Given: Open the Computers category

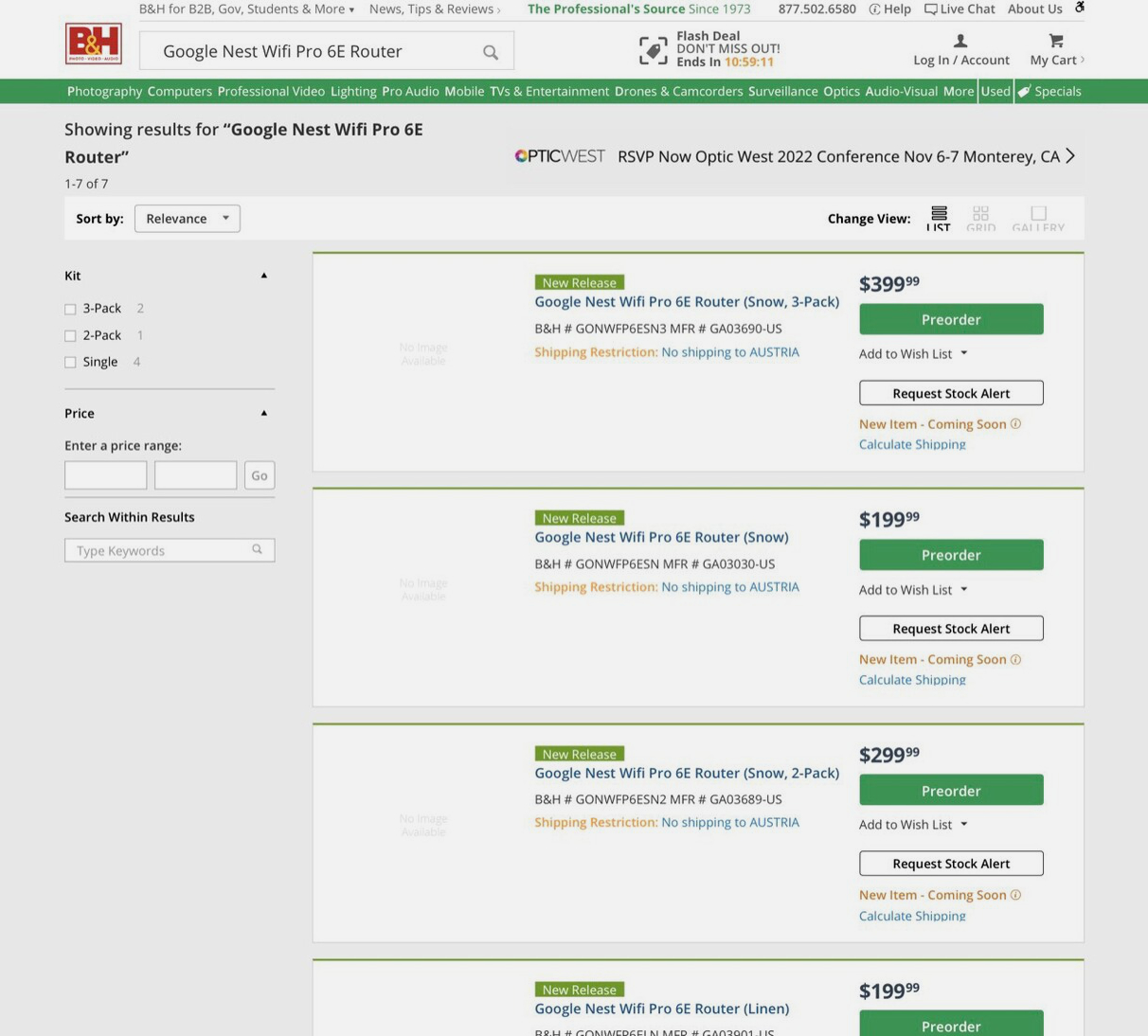Looking at the screenshot, I should coord(180,91).
